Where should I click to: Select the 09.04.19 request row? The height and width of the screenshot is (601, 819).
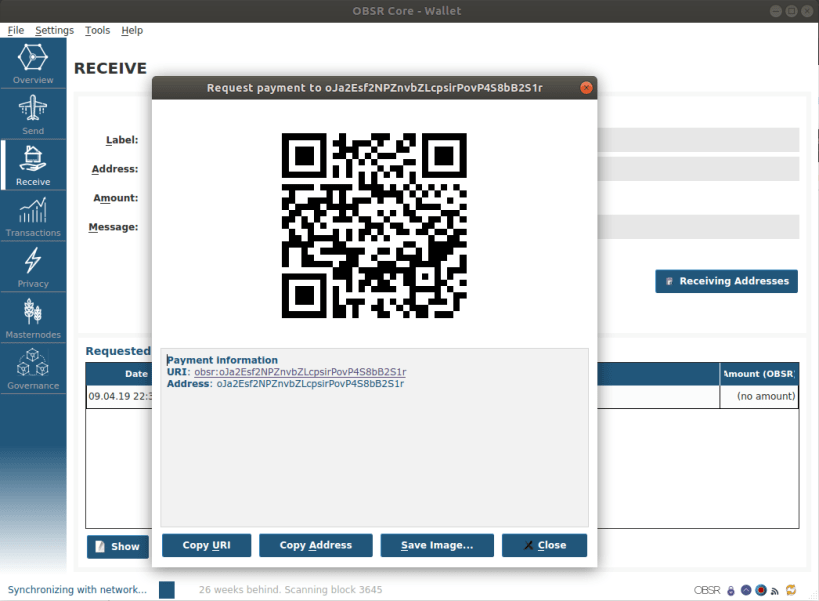click(x=442, y=397)
